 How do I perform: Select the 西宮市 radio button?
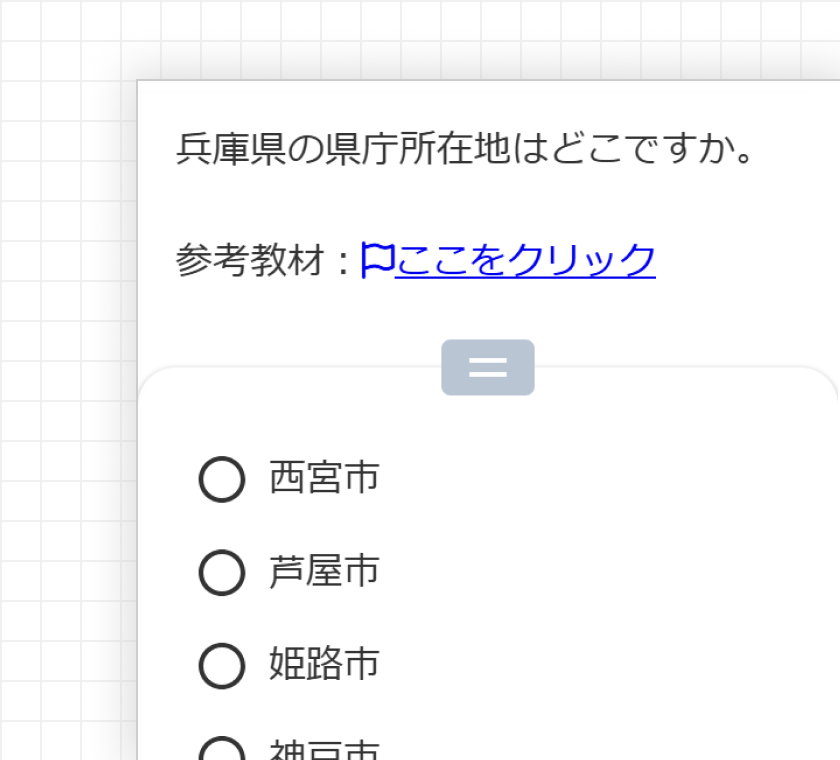point(222,479)
